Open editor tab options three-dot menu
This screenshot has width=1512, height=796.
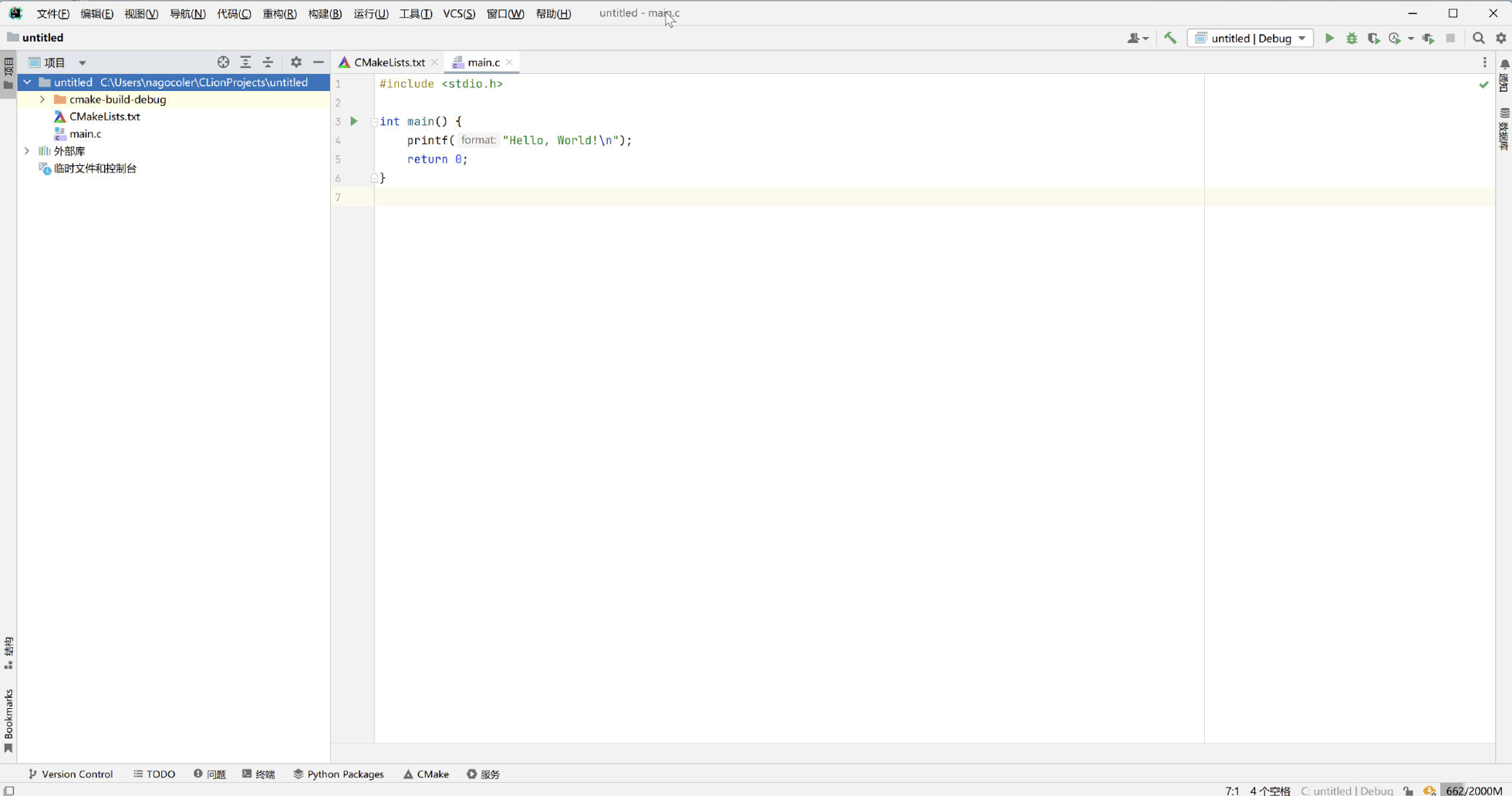click(1485, 62)
